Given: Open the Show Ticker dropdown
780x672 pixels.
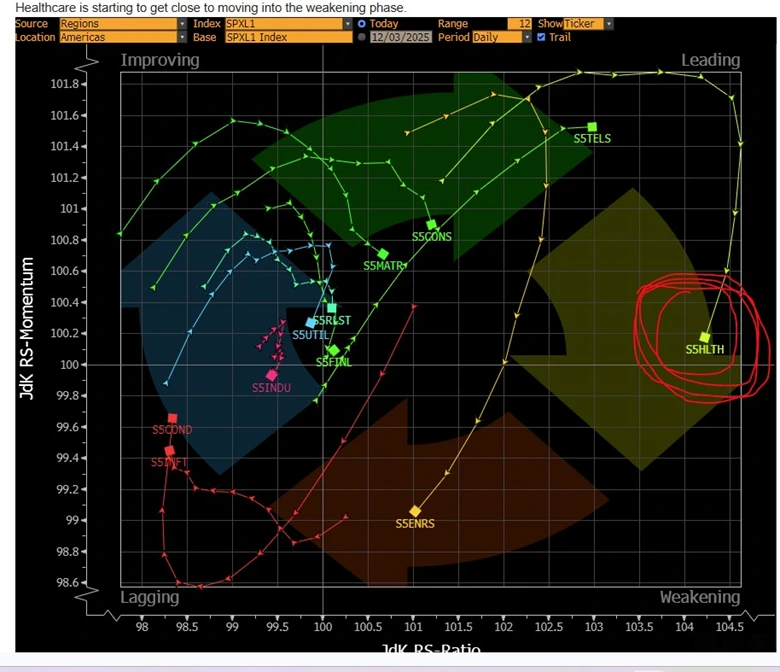Looking at the screenshot, I should [608, 24].
